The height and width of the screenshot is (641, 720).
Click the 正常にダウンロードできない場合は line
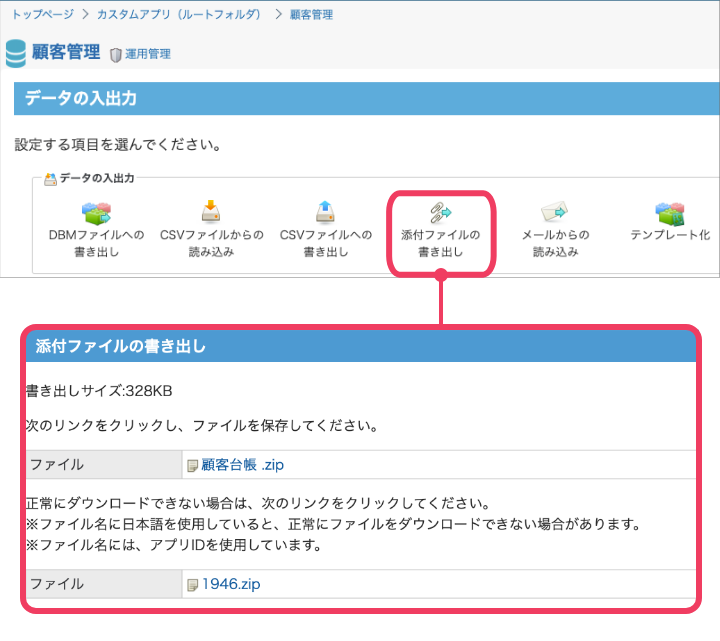pyautogui.click(x=258, y=503)
